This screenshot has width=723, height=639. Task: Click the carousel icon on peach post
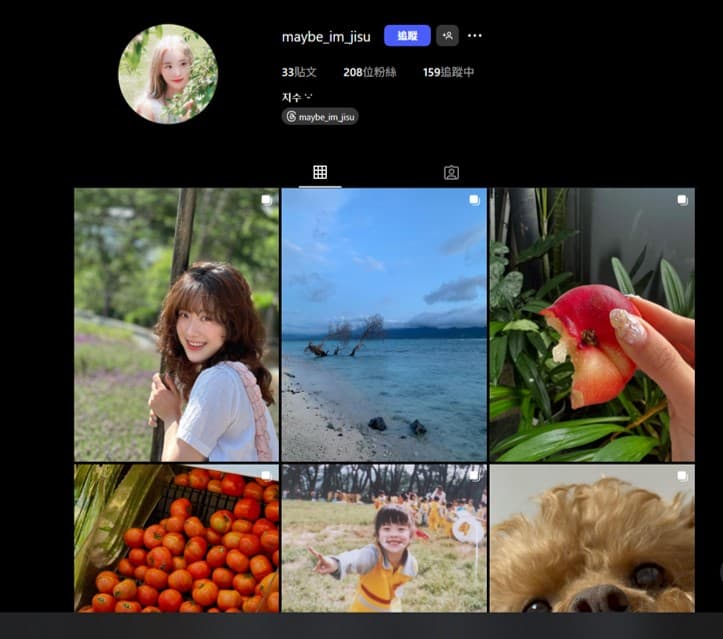(x=682, y=200)
